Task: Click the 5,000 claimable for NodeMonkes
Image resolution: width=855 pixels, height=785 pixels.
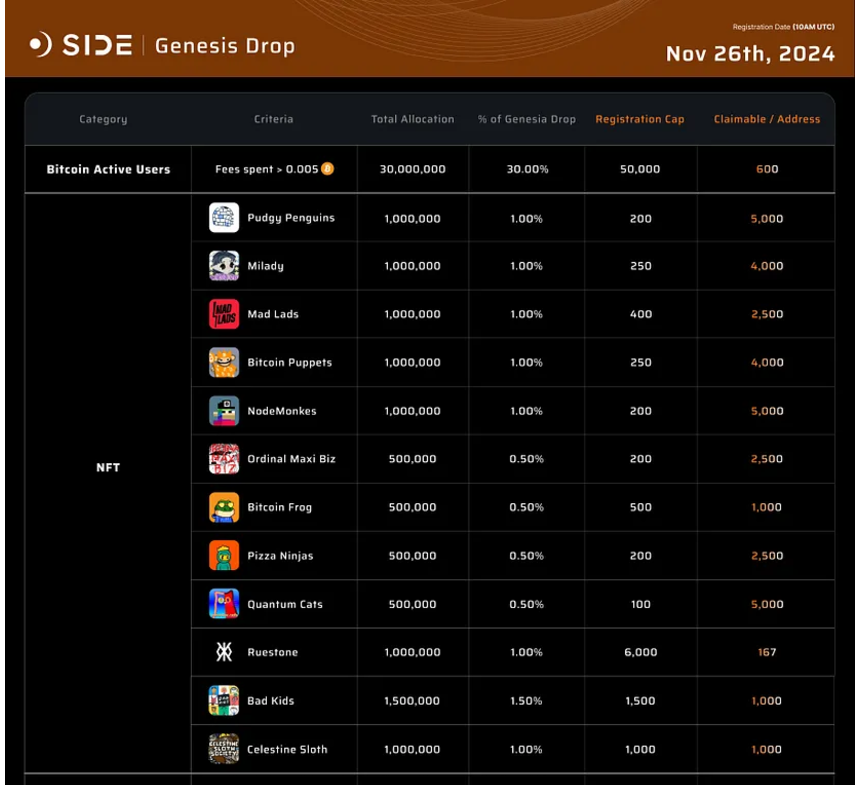Action: coord(767,411)
